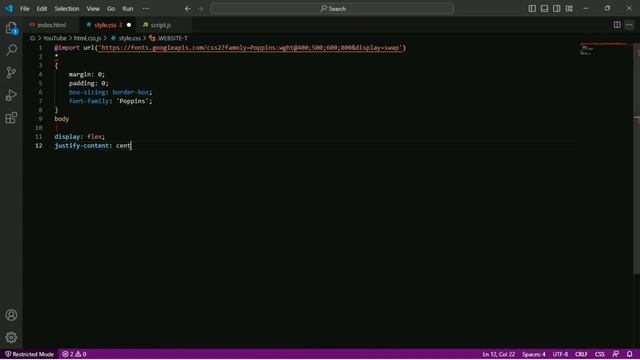
Task: Open Accounts menu icon
Action: pos(11,315)
